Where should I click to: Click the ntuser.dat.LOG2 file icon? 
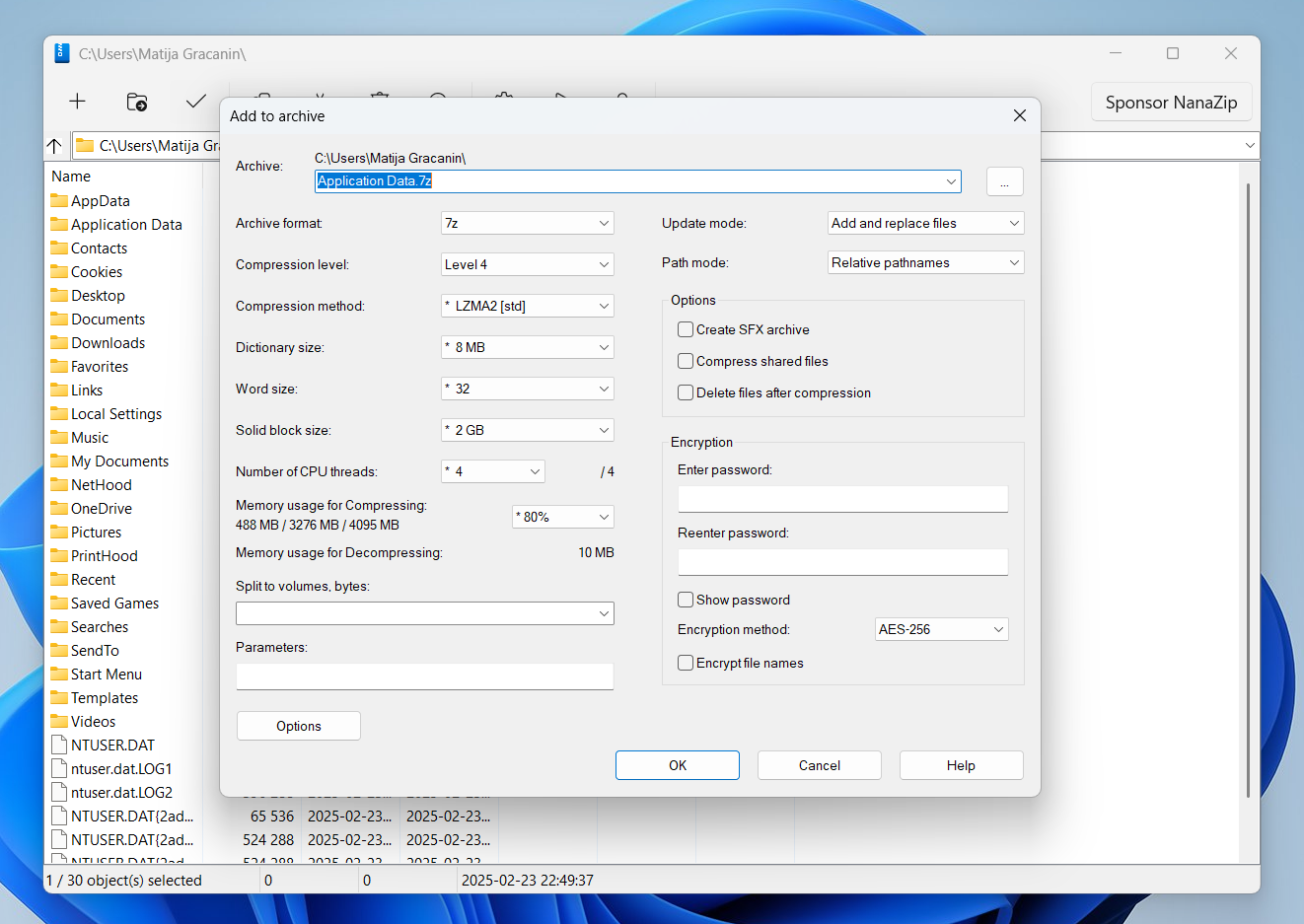(x=59, y=792)
